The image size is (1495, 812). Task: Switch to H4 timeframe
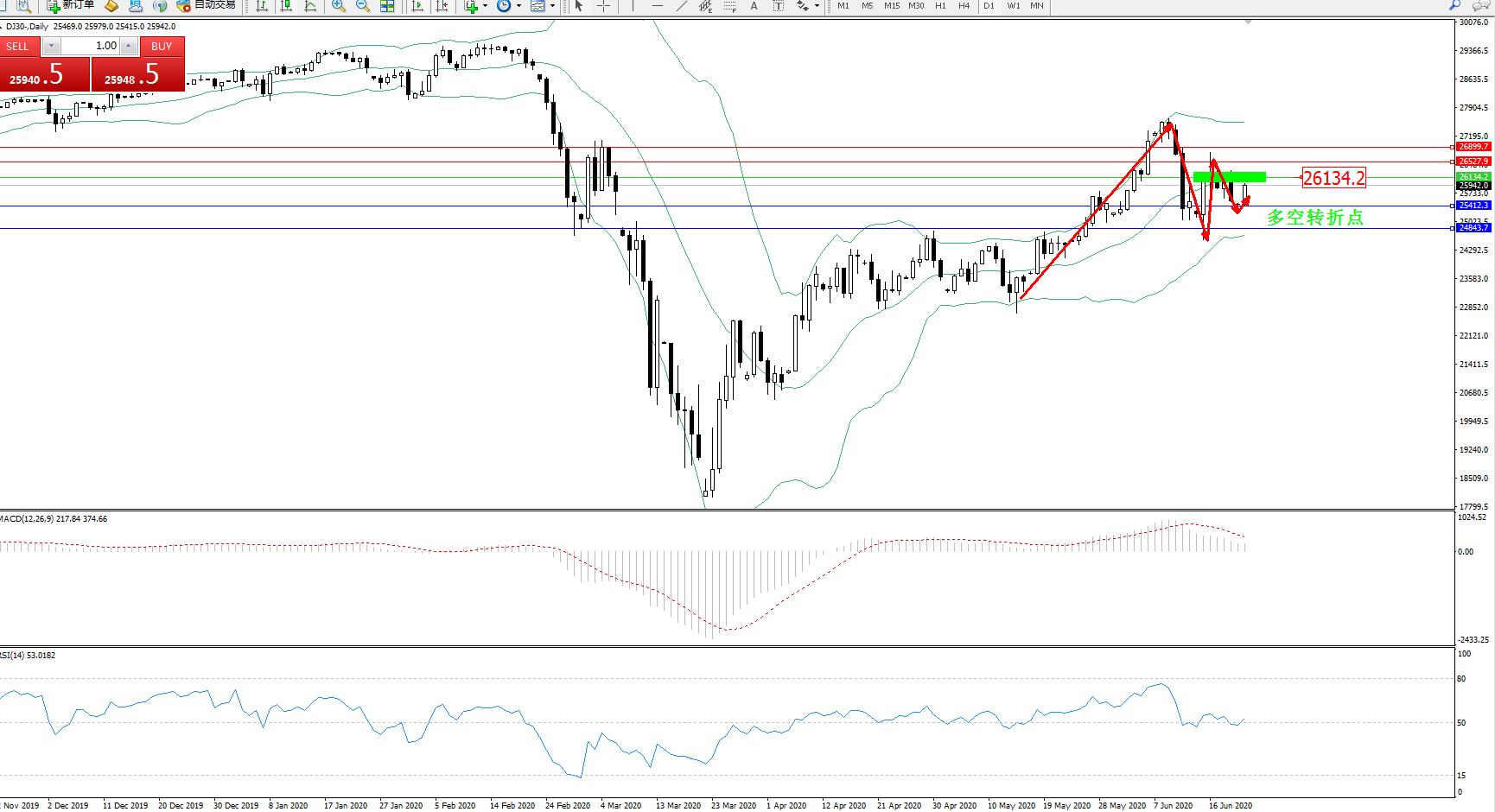(x=964, y=6)
